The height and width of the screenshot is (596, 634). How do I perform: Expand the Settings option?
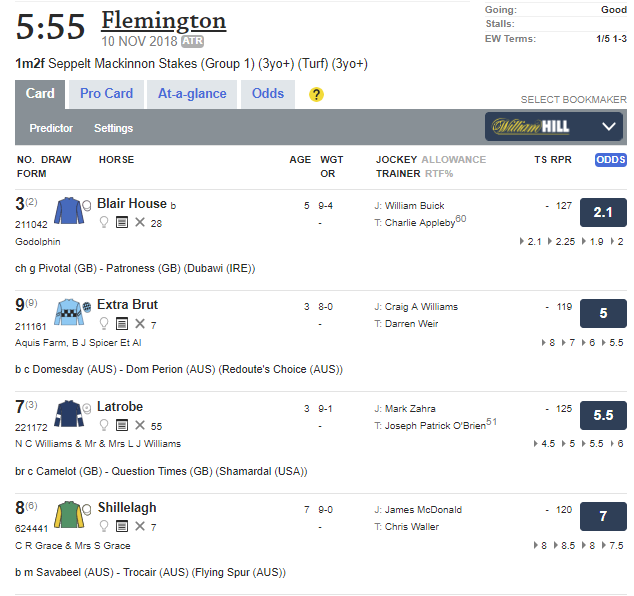click(x=113, y=128)
